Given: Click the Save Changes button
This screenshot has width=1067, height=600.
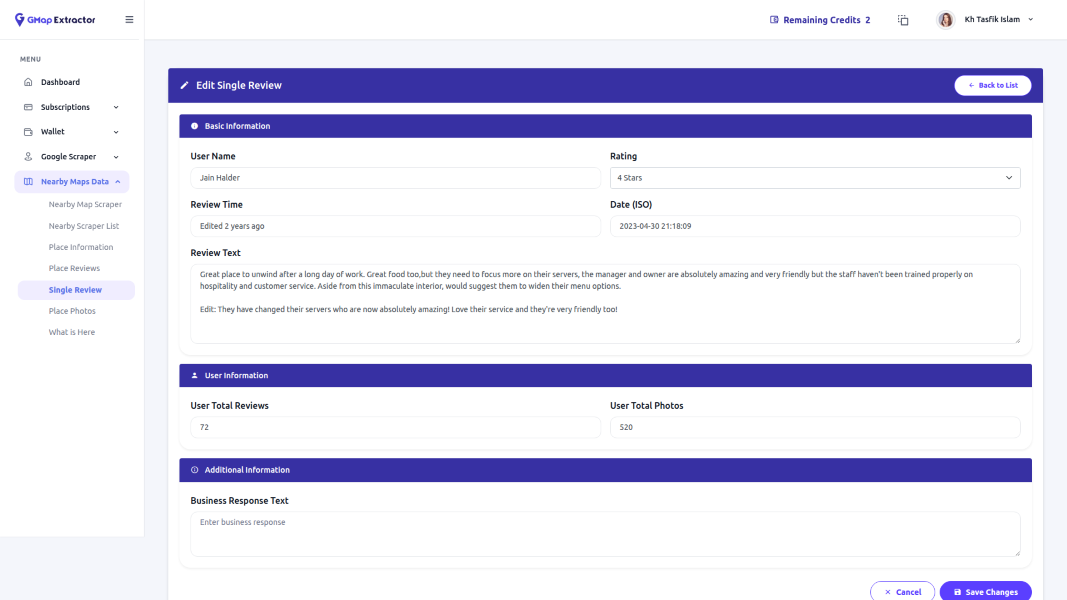Looking at the screenshot, I should click(985, 591).
